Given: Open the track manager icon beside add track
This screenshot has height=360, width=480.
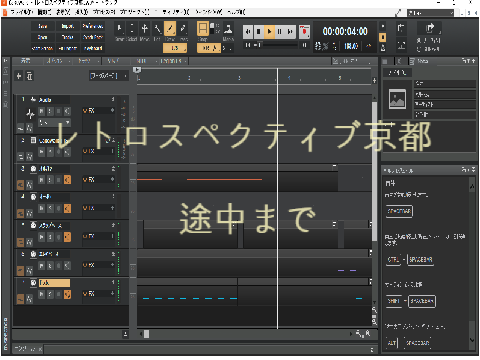Looking at the screenshot, I should pos(30,76).
